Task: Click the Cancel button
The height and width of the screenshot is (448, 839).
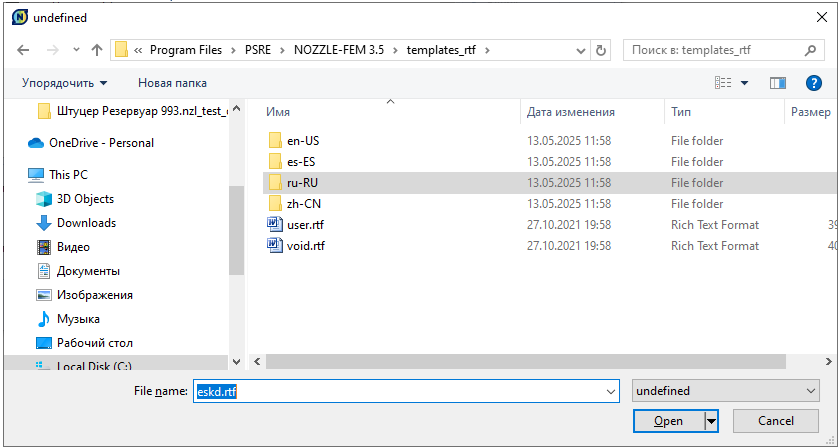Action: [775, 421]
